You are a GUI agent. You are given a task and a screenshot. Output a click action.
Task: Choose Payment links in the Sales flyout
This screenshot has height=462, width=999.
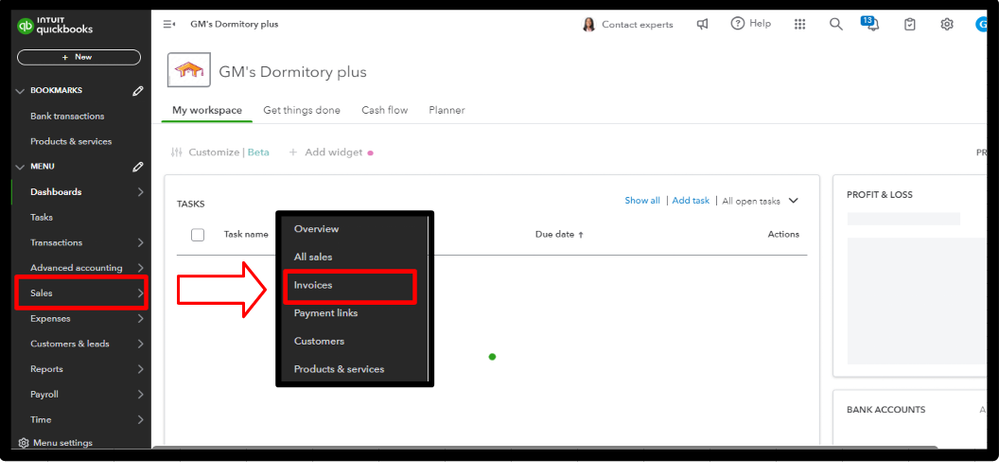tap(326, 313)
